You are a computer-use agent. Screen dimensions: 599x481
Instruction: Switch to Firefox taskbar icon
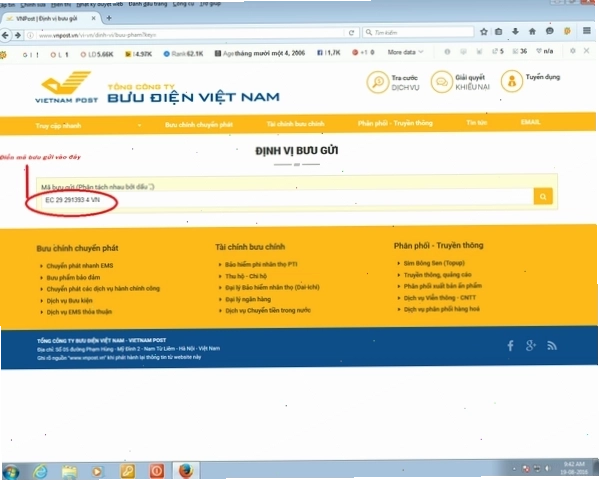pos(186,471)
